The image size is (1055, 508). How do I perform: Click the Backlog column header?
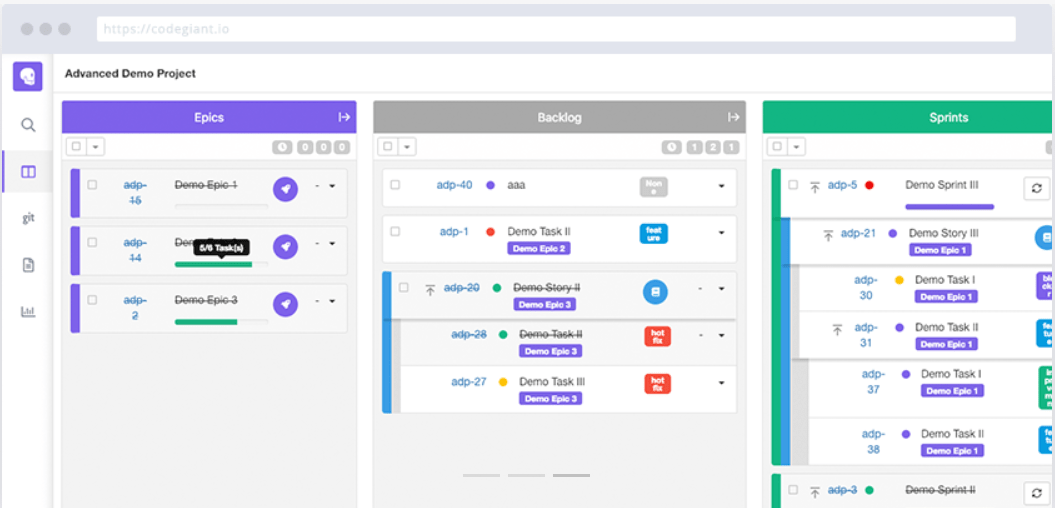point(559,117)
